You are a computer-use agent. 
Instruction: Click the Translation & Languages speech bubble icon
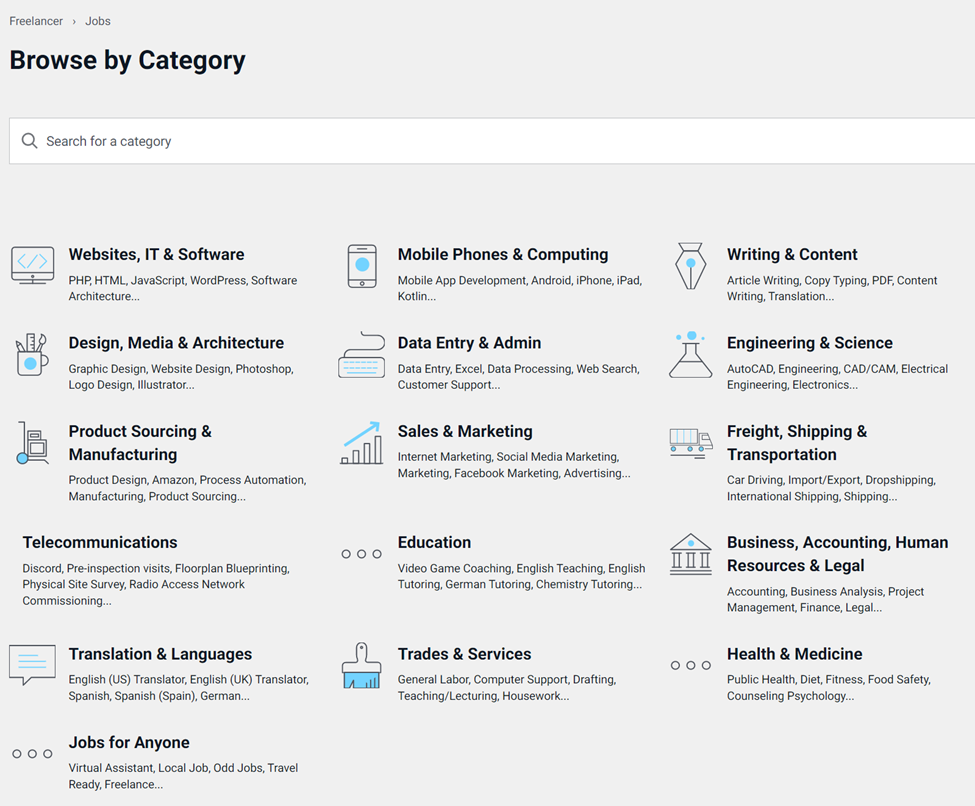coord(33,664)
